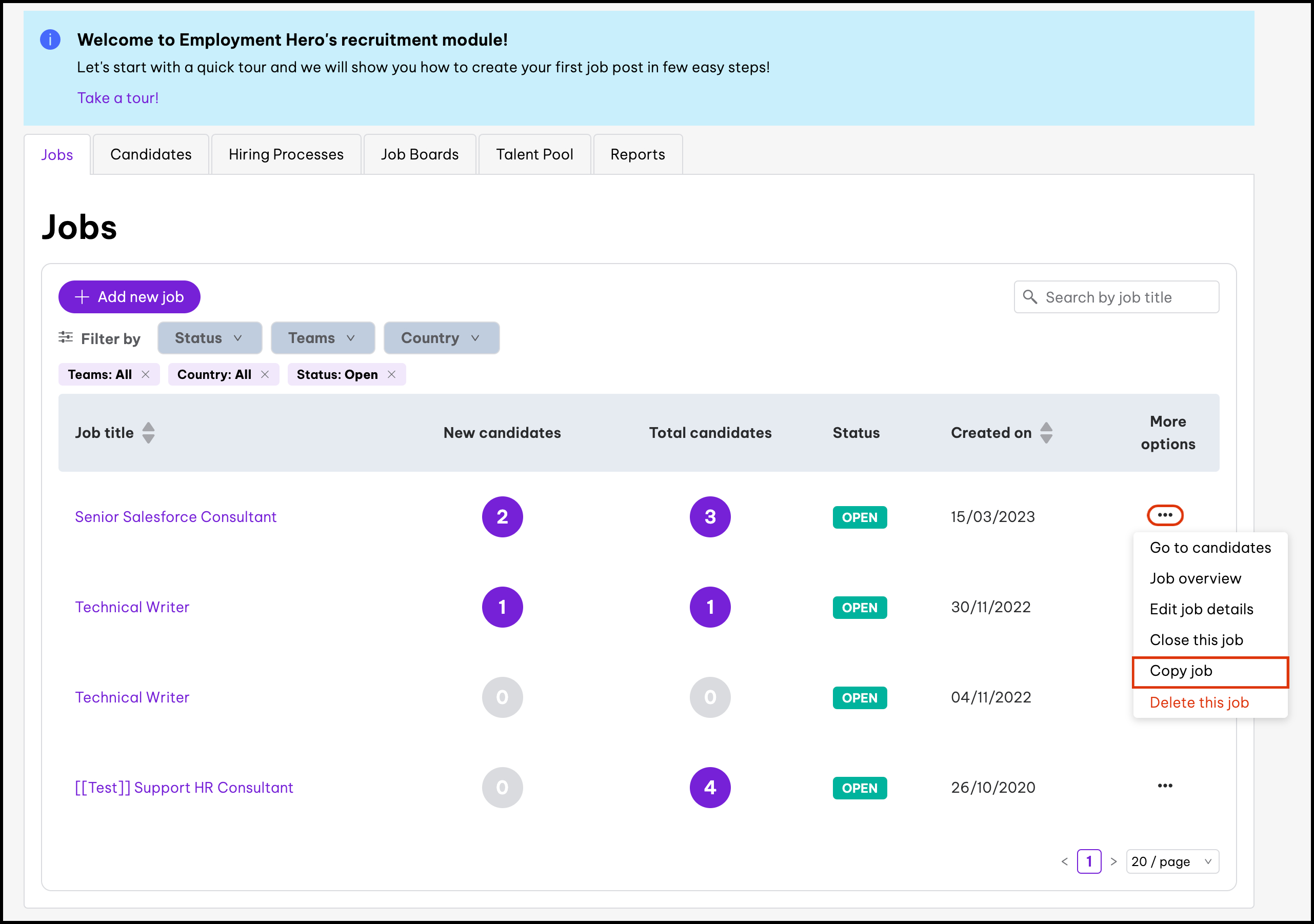Expand the Teams filter dropdown
The width and height of the screenshot is (1314, 924).
pyautogui.click(x=322, y=338)
